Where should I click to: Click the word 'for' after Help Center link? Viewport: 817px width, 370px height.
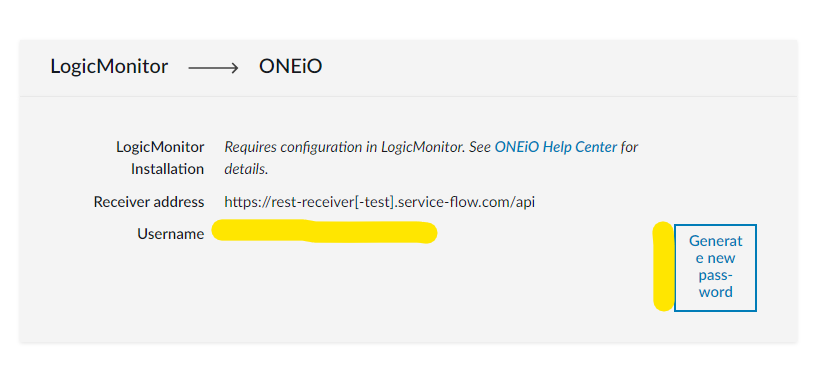tap(630, 147)
